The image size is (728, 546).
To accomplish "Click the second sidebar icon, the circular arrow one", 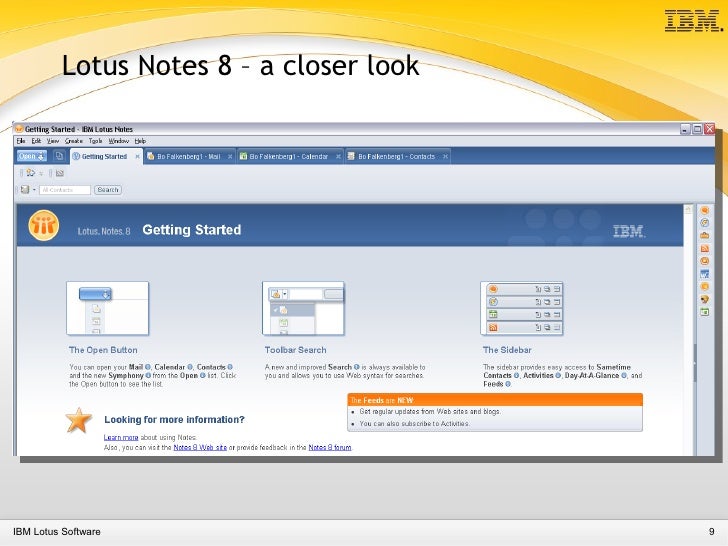I will coord(705,223).
